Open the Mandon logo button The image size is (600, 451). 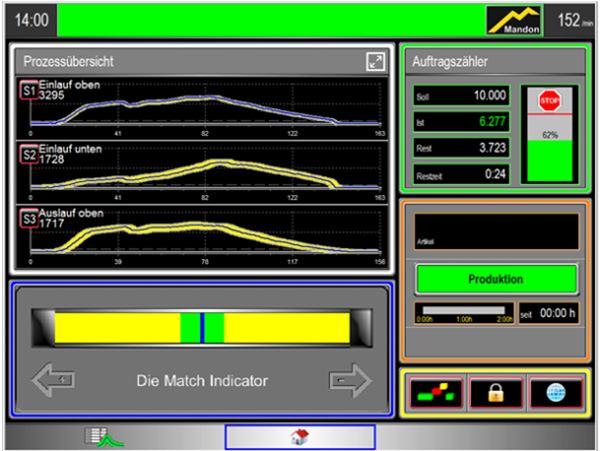[x=515, y=20]
